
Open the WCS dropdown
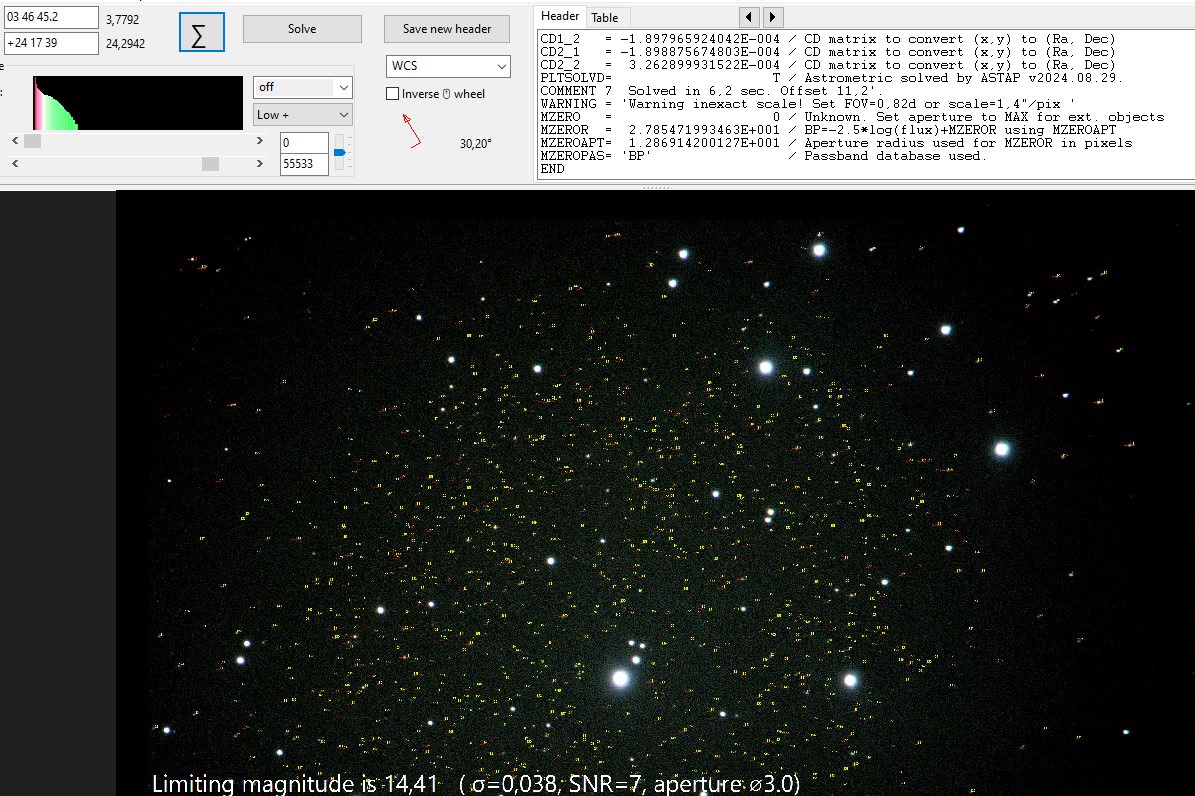(x=448, y=66)
